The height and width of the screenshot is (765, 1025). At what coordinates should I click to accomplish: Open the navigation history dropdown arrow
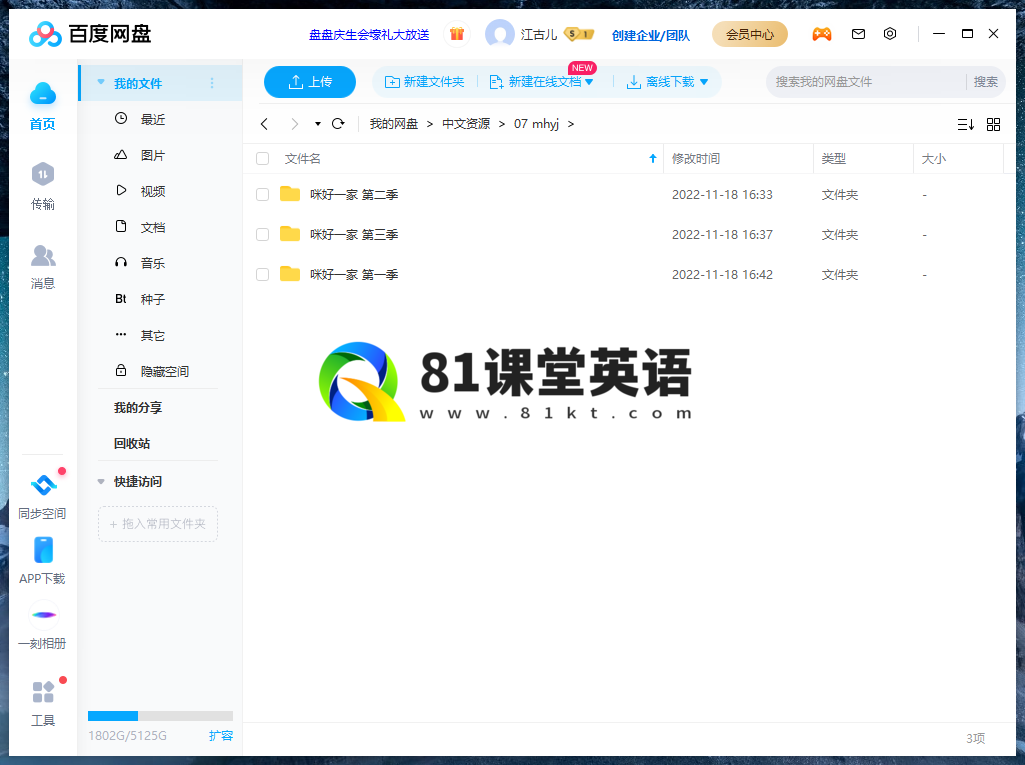pos(318,124)
